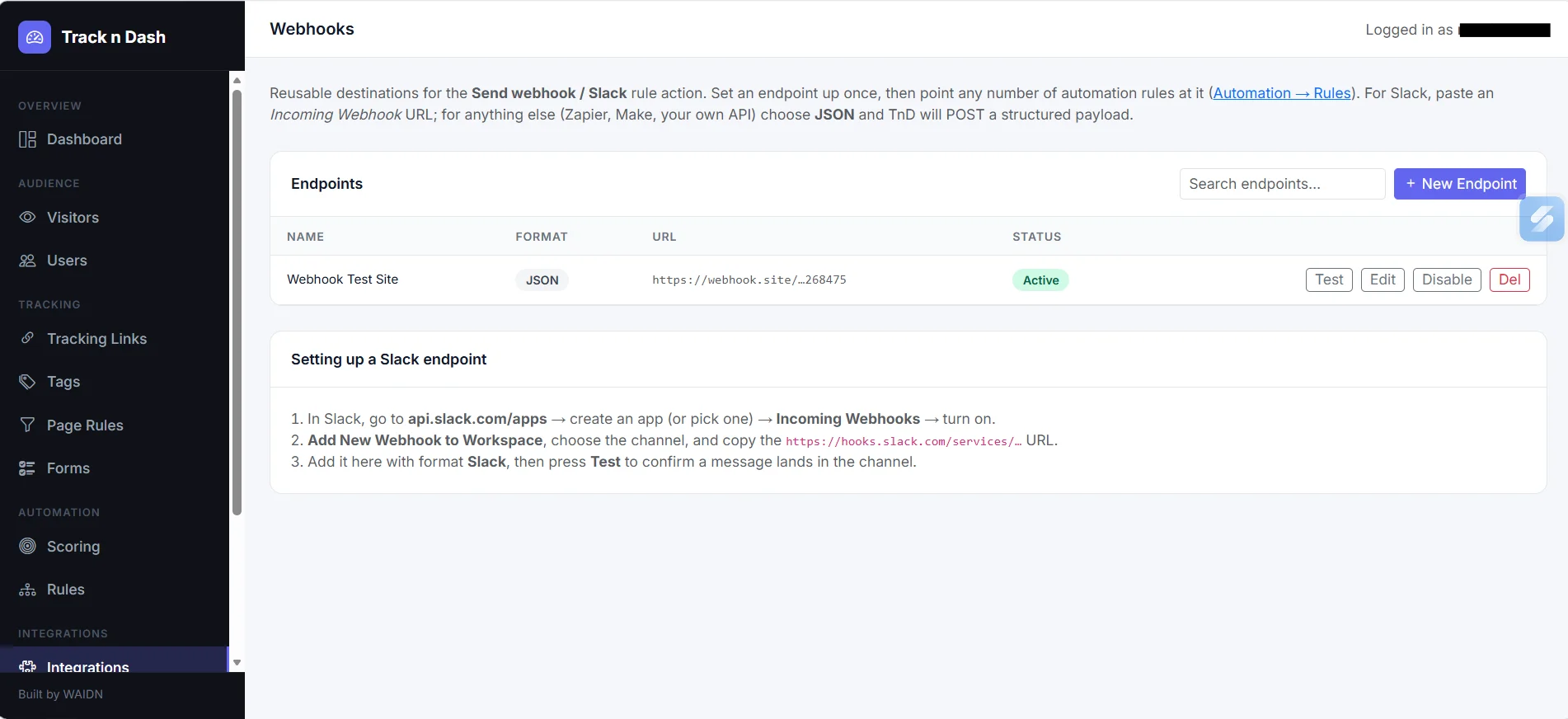This screenshot has width=1568, height=719.
Task: Click the Active status badge
Action: 1040,280
